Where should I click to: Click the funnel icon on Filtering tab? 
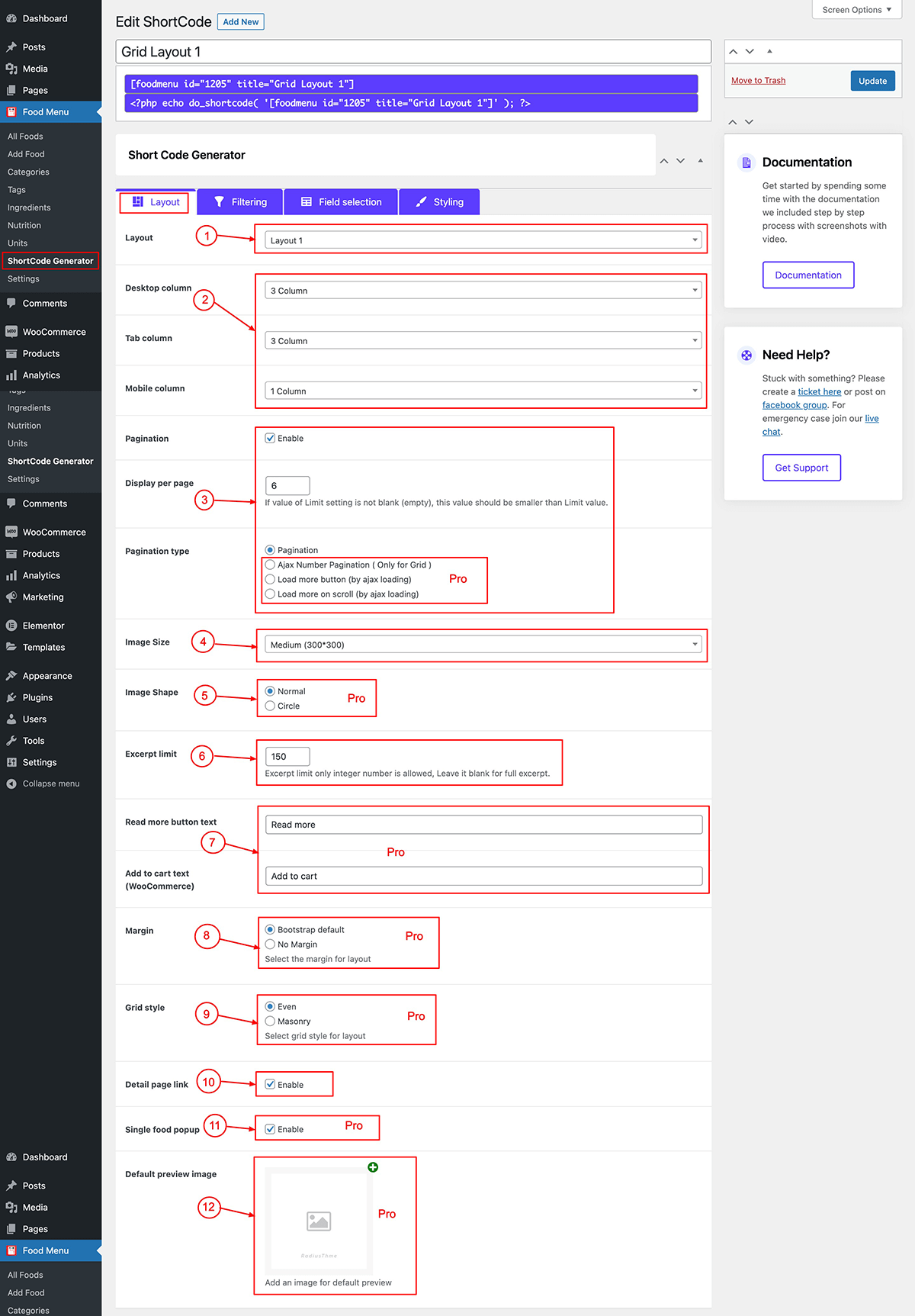220,202
